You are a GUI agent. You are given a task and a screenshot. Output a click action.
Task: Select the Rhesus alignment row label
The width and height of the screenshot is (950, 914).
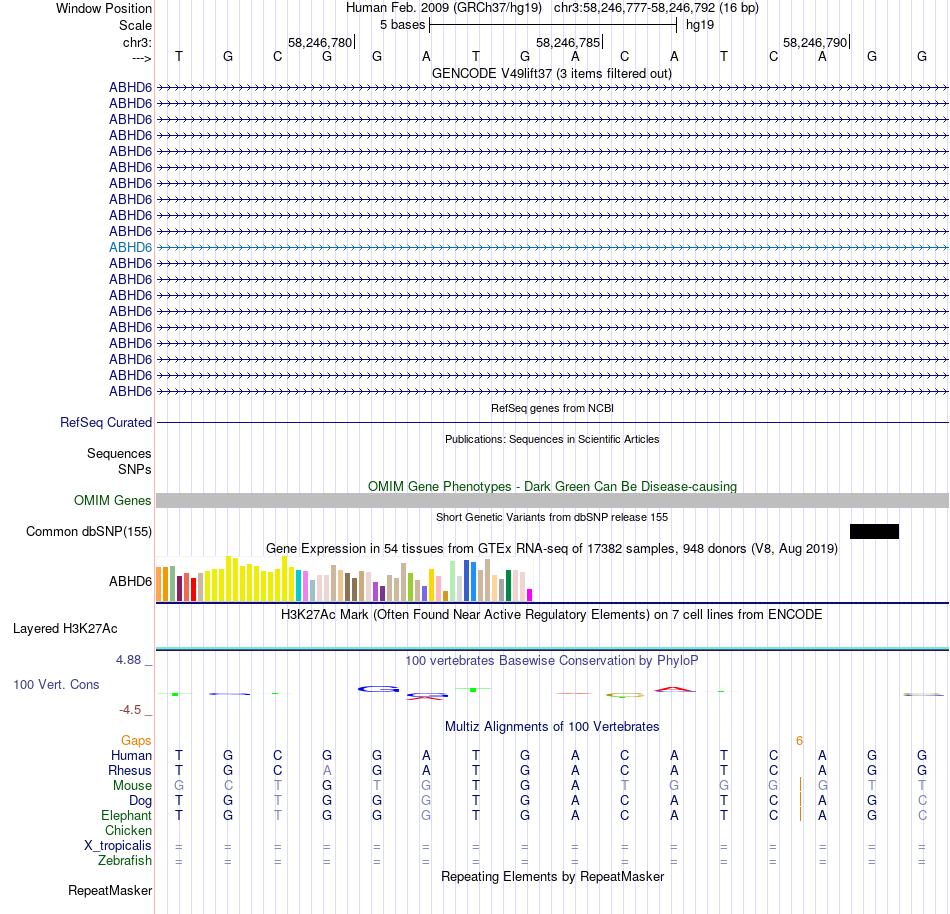pos(130,770)
